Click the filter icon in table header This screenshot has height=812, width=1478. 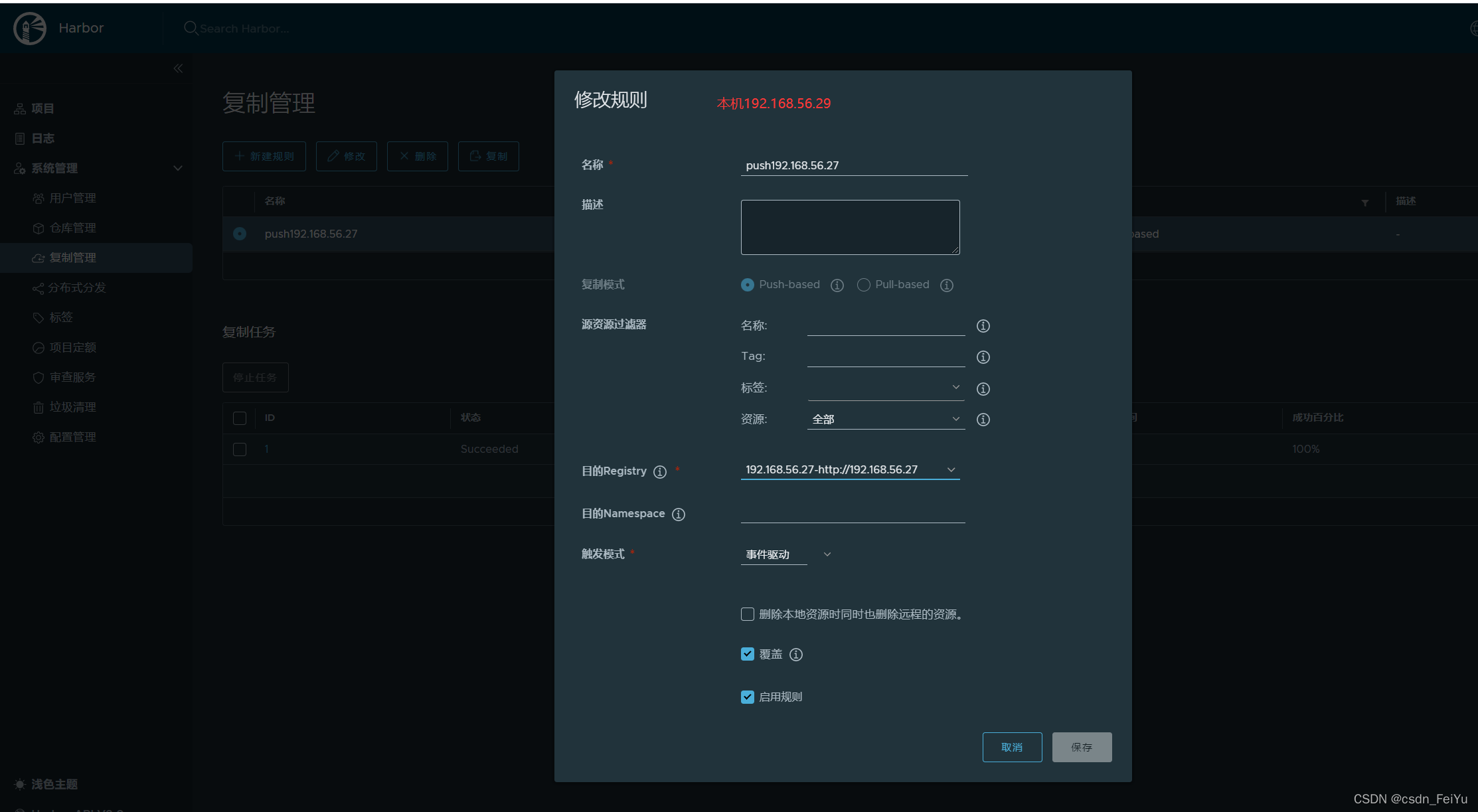[1365, 203]
